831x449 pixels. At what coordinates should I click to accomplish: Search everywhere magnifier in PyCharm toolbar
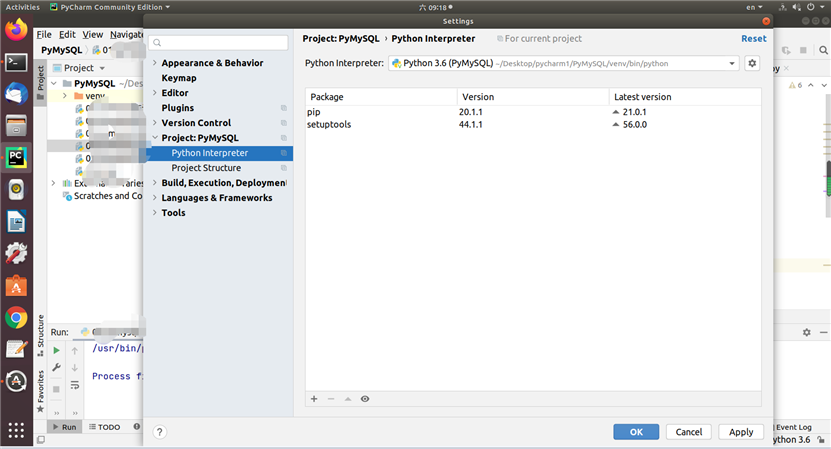823,50
